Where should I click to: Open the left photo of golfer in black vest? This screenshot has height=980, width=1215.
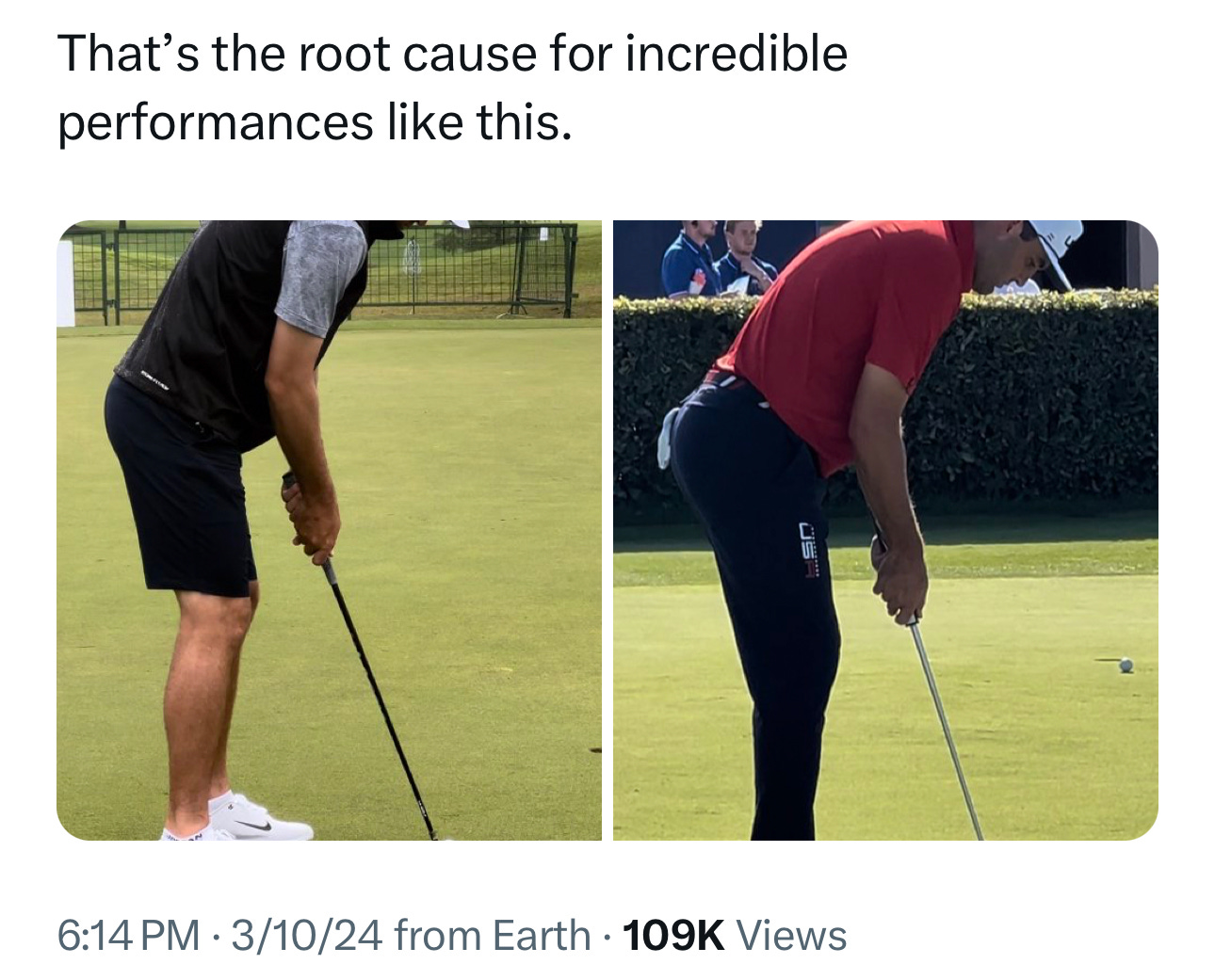pyautogui.click(x=329, y=530)
